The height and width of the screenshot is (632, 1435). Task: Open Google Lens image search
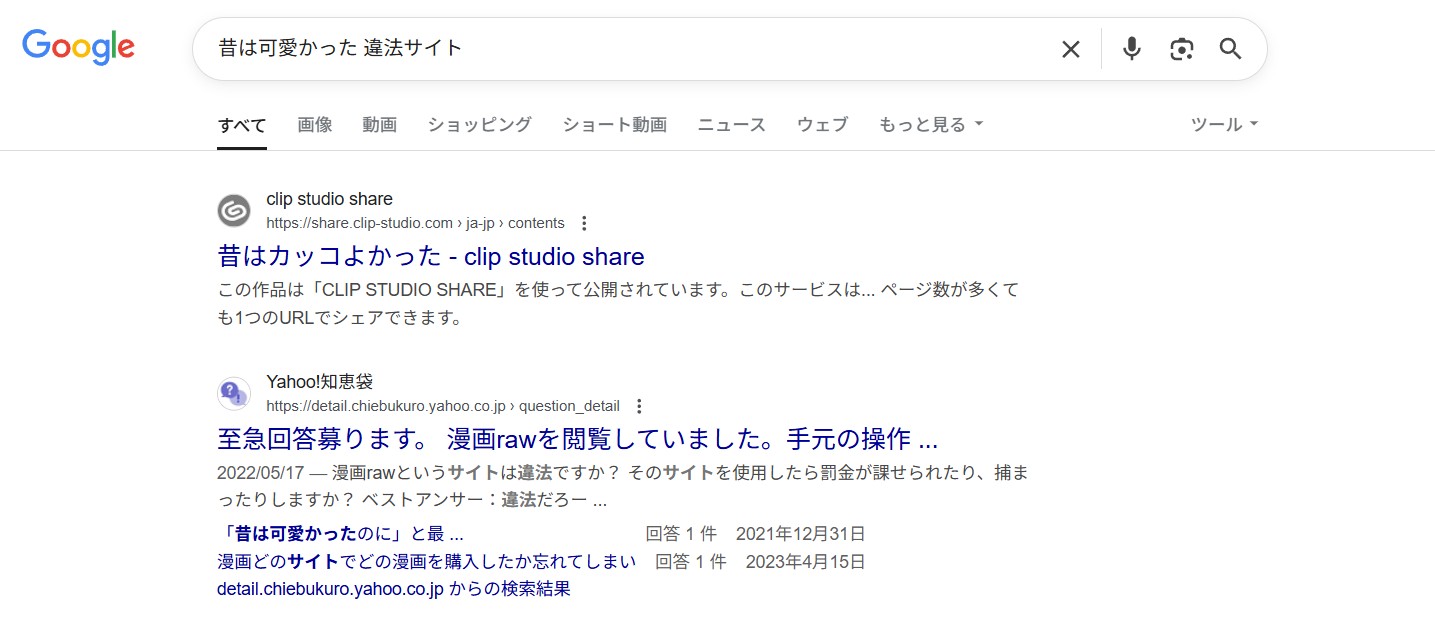tap(1181, 48)
